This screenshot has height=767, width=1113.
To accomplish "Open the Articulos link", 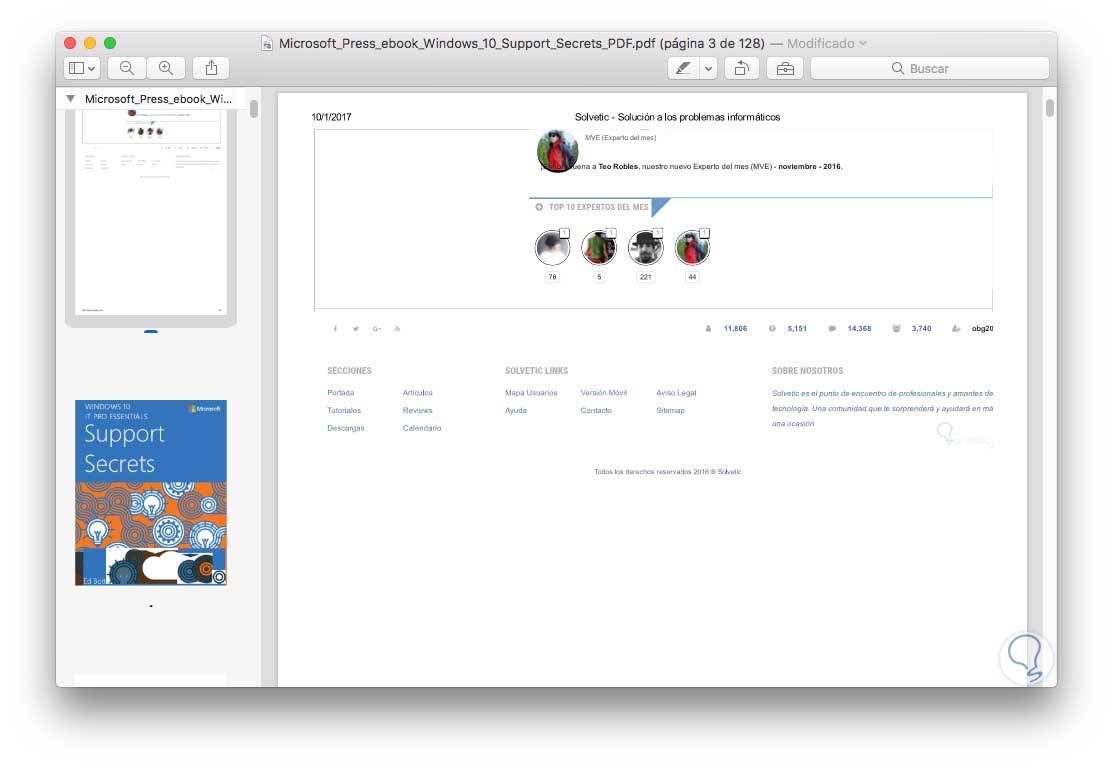I will 417,392.
